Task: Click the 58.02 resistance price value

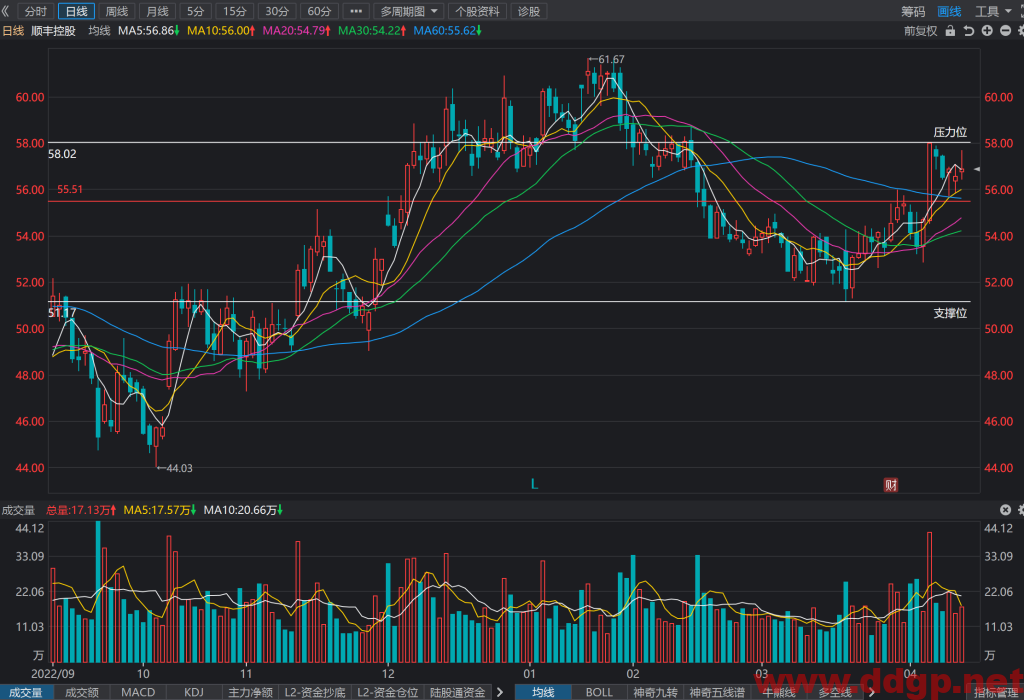Action: (62, 154)
